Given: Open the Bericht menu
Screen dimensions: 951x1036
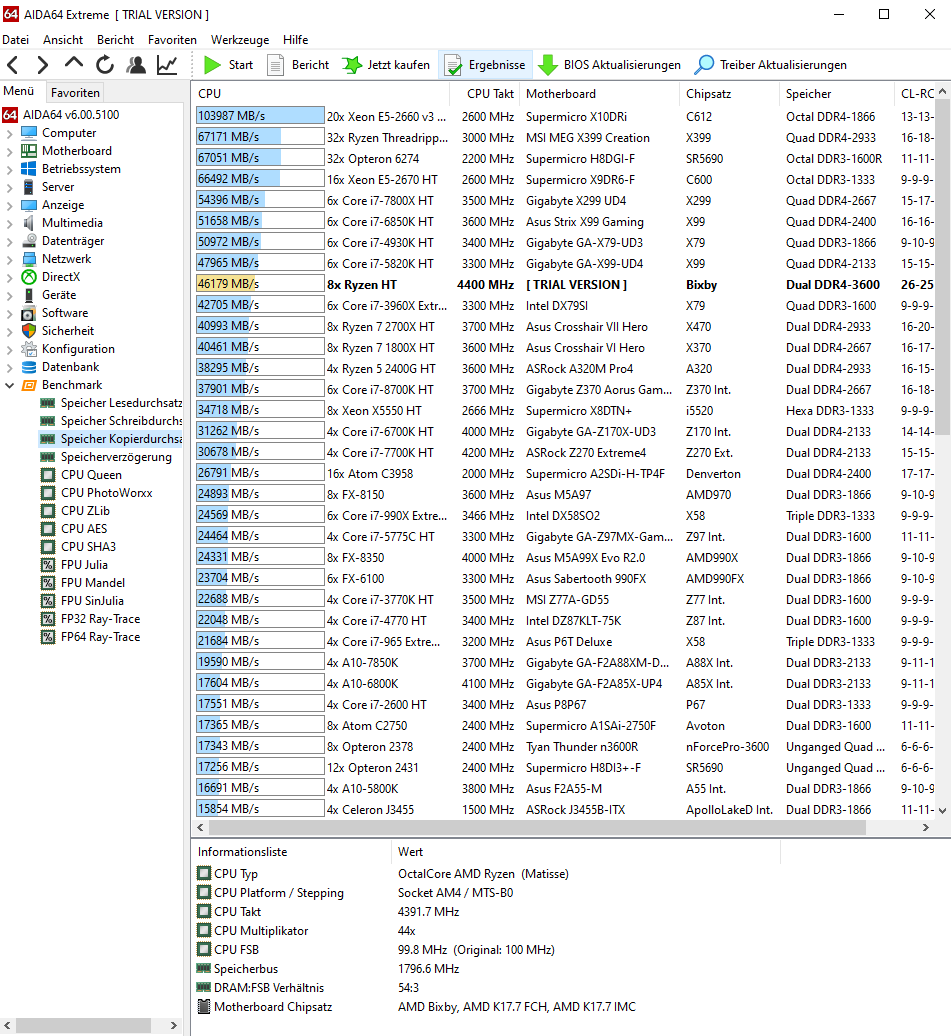Looking at the screenshot, I should pos(115,40).
